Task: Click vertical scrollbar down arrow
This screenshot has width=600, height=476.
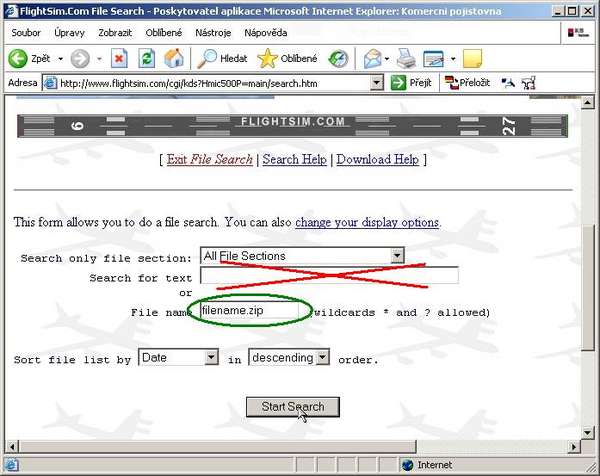Action: (x=588, y=432)
